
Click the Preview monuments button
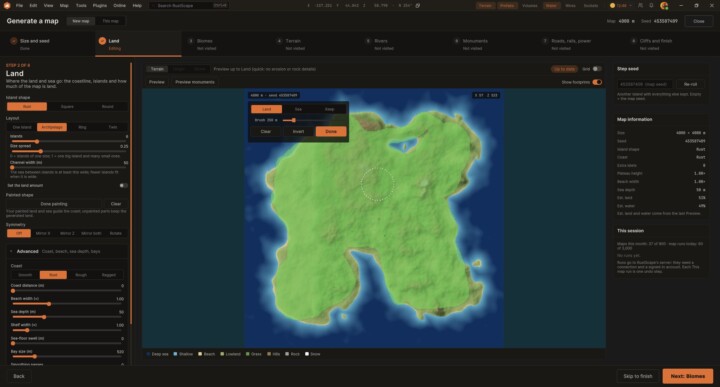[x=195, y=82]
